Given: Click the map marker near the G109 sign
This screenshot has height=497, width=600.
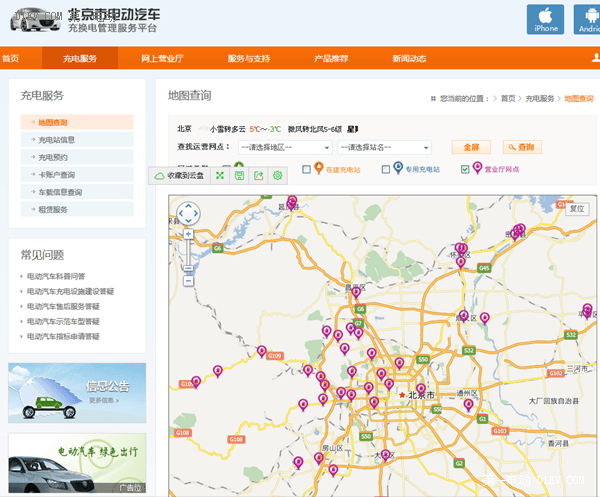Looking at the screenshot, I should pos(262,351).
